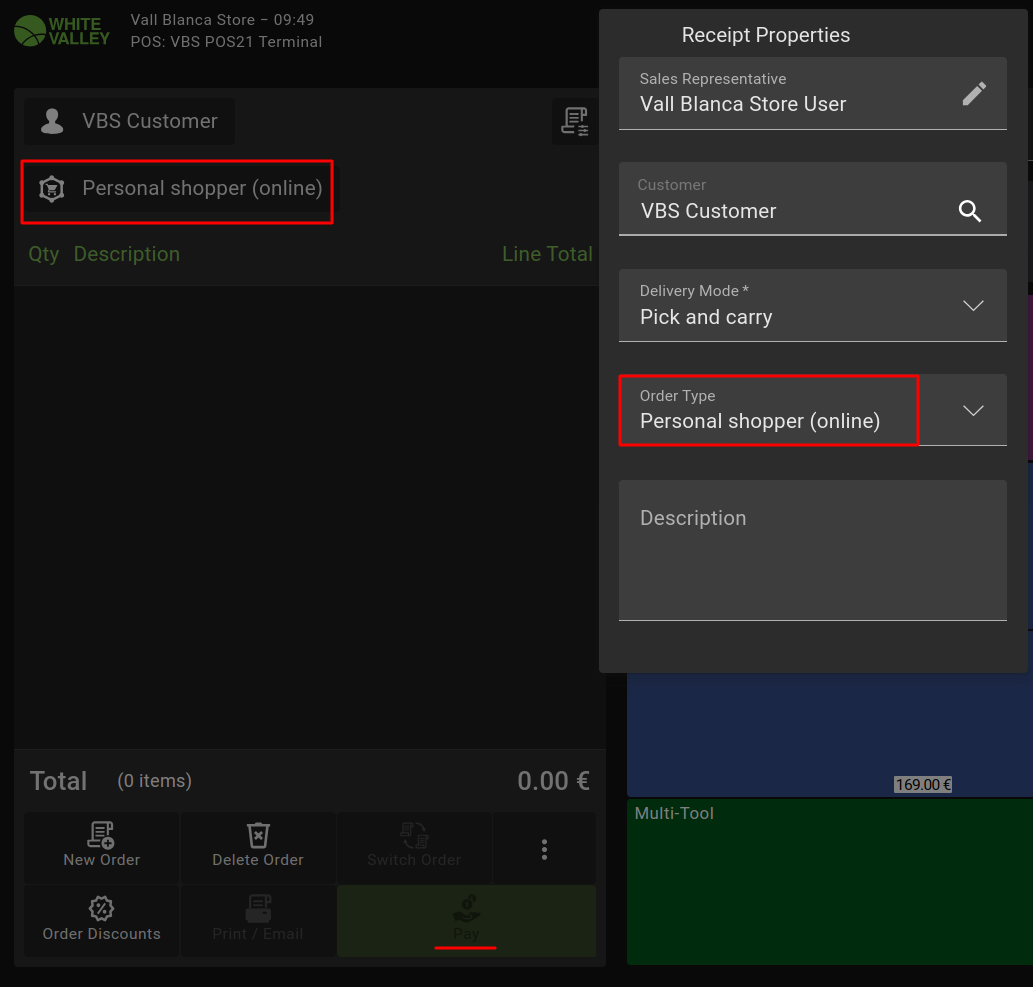Click the customer avatar icon
The image size is (1033, 987).
[x=52, y=121]
